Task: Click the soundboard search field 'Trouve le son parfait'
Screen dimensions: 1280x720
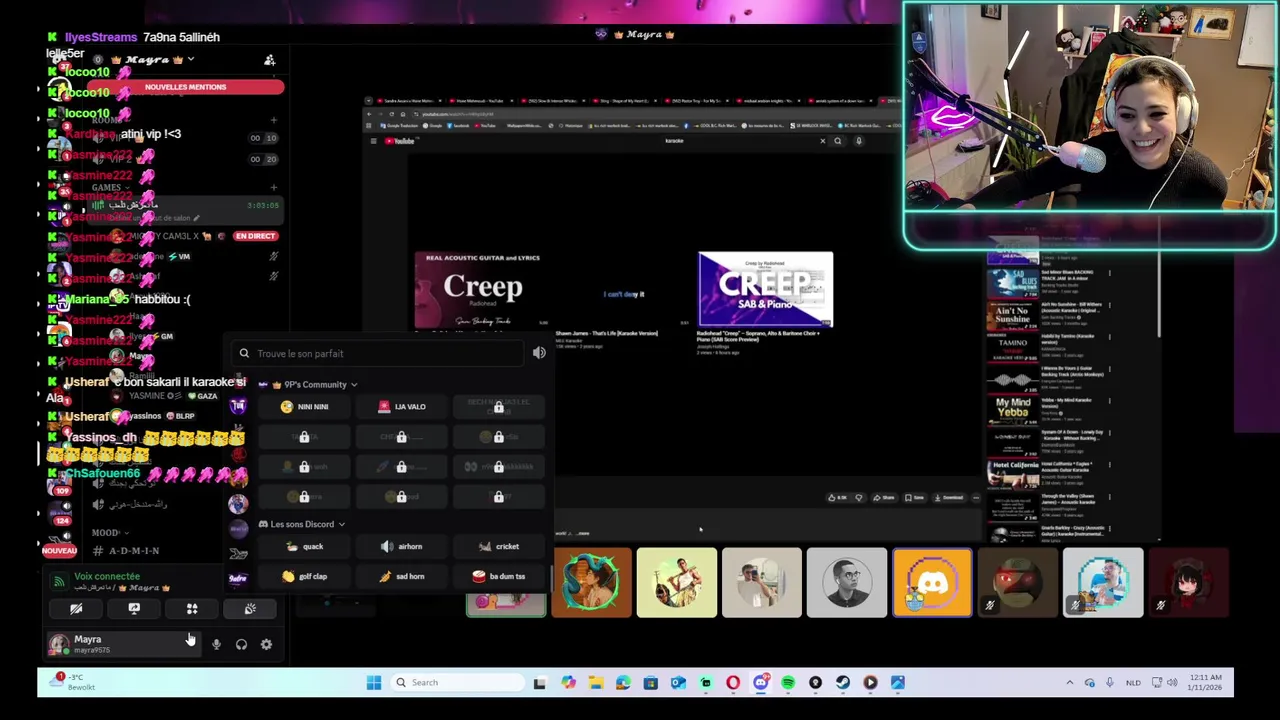Action: [x=378, y=353]
